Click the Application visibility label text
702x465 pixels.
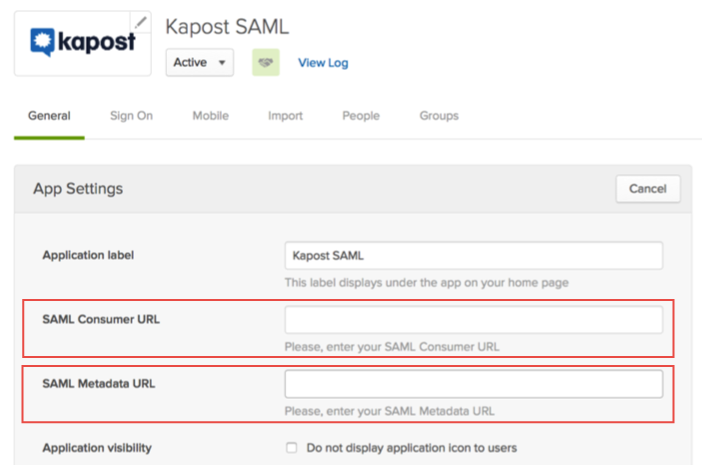[97, 448]
